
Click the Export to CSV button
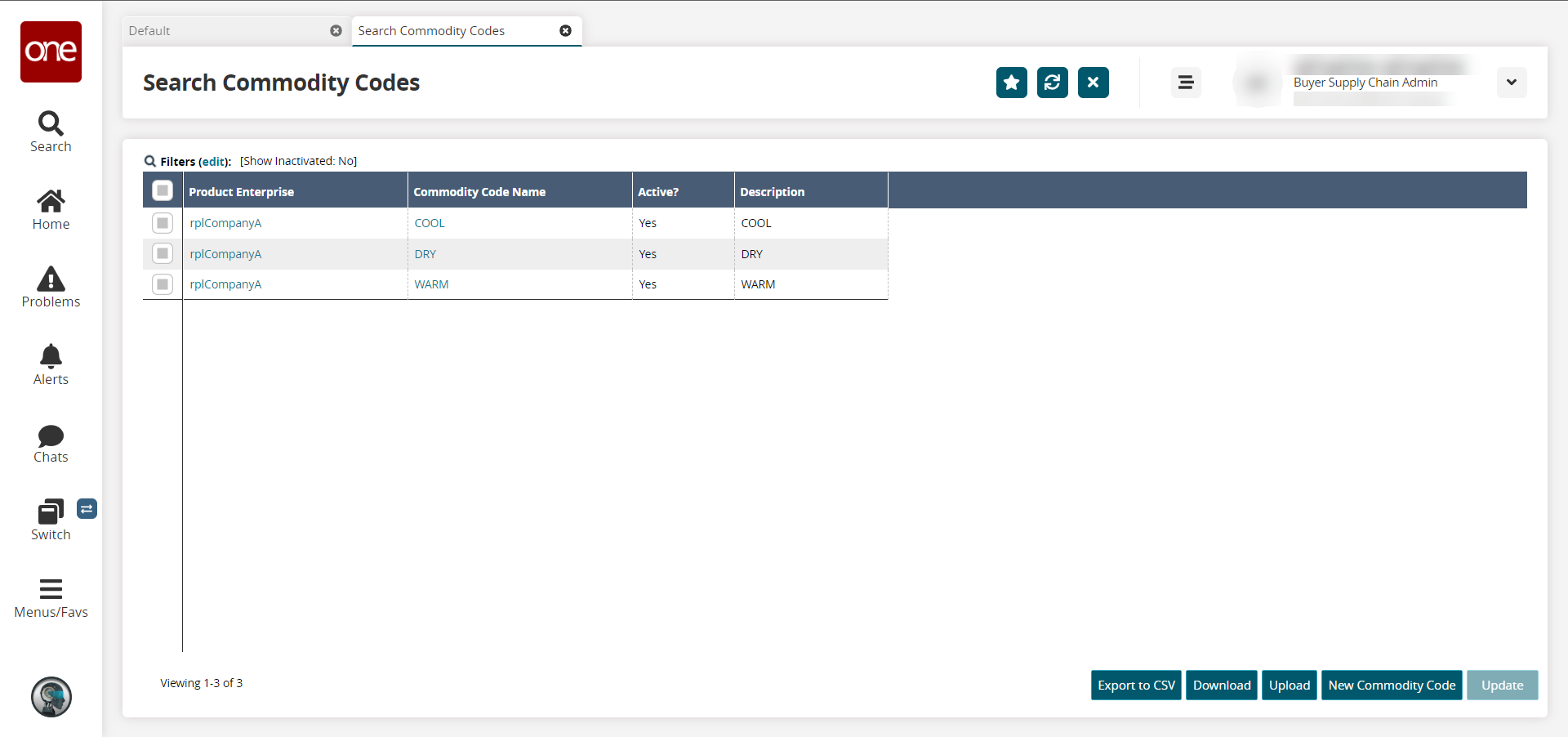(1135, 686)
